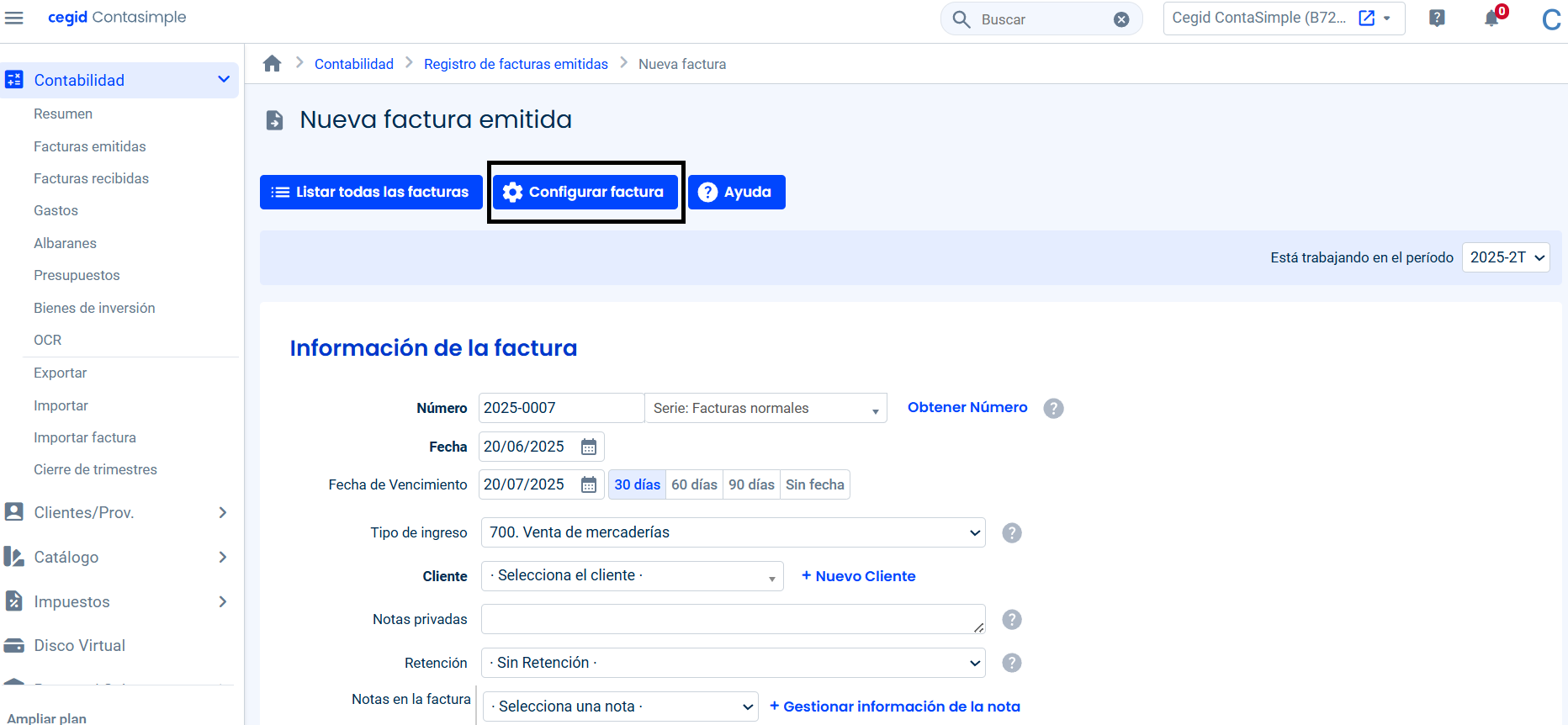Select Sin fecha due date option
The height and width of the screenshot is (725, 1568).
815,484
